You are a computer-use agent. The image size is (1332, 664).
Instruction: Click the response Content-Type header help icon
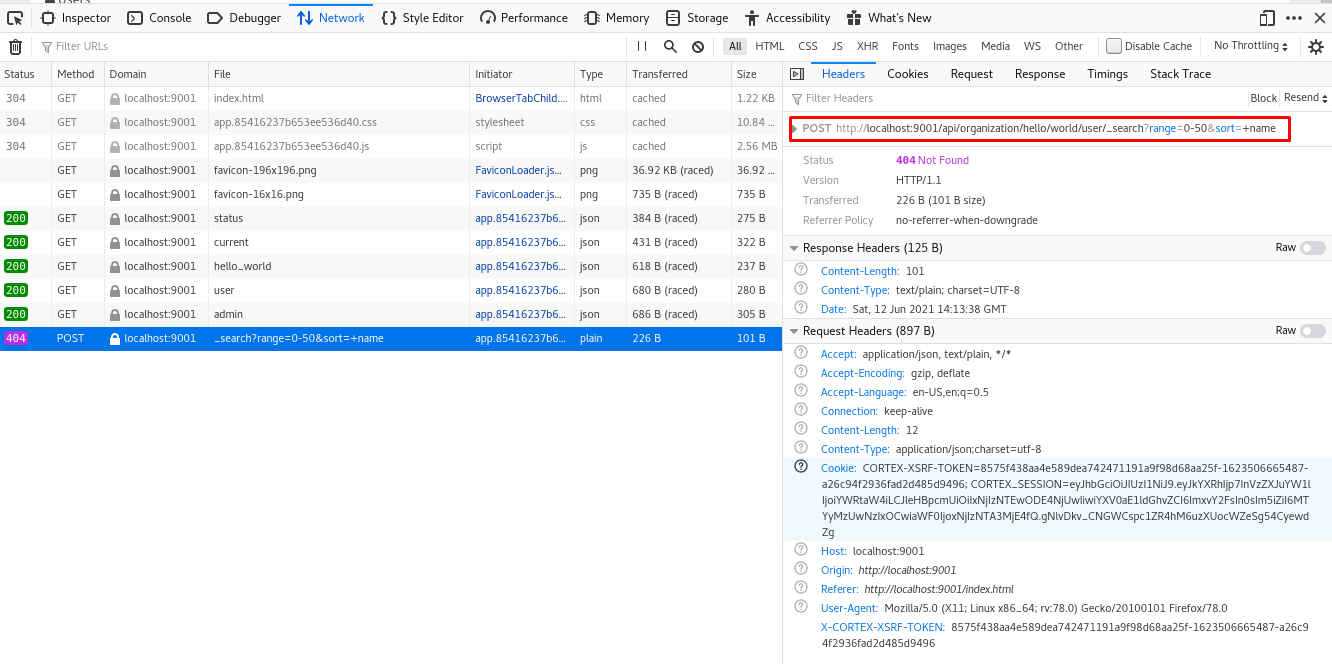point(800,290)
